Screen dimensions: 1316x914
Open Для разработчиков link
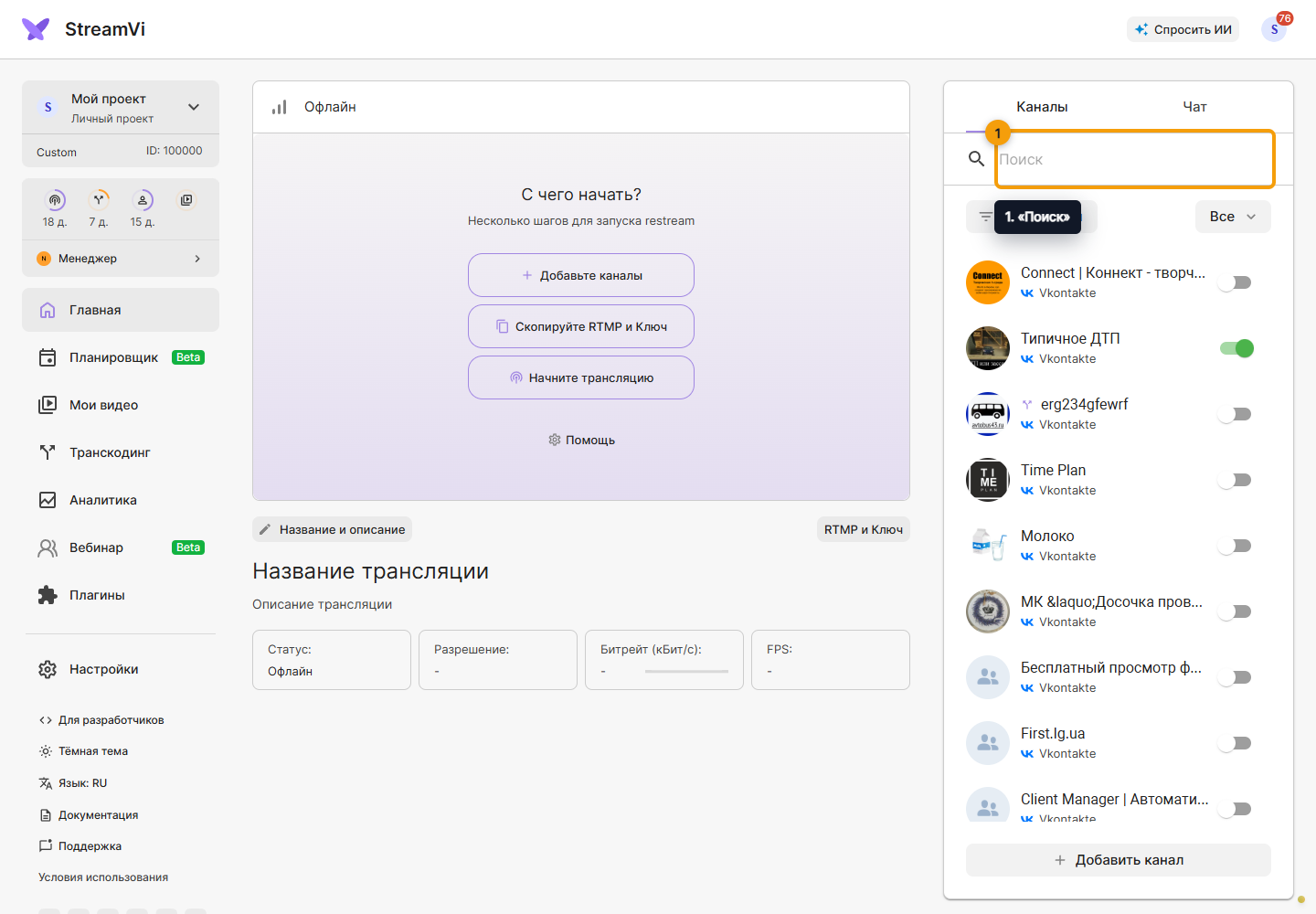[x=101, y=720]
